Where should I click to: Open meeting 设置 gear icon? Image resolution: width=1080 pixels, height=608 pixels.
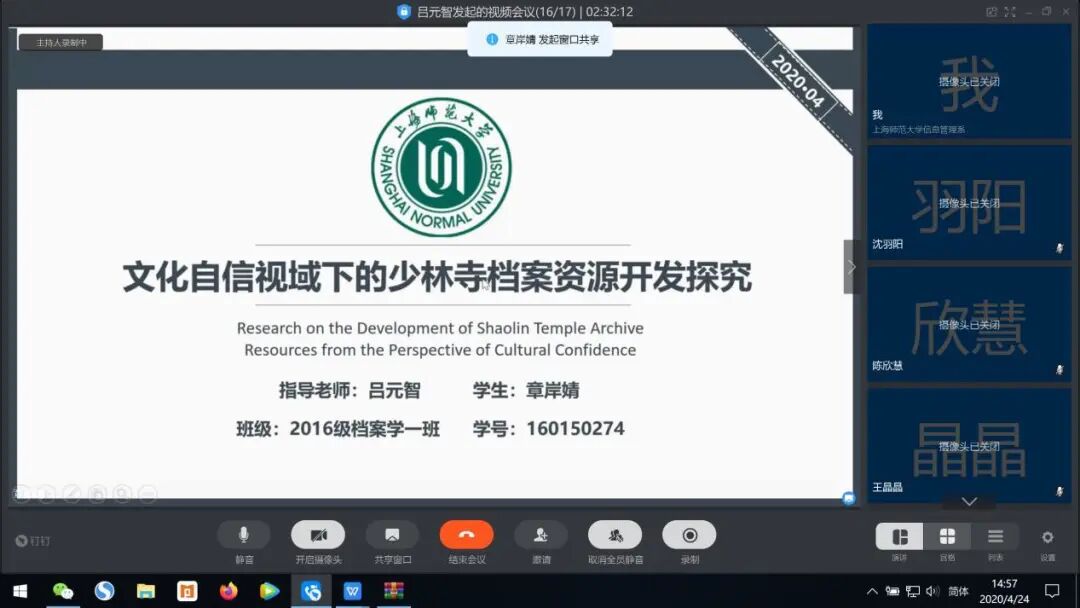point(1048,537)
